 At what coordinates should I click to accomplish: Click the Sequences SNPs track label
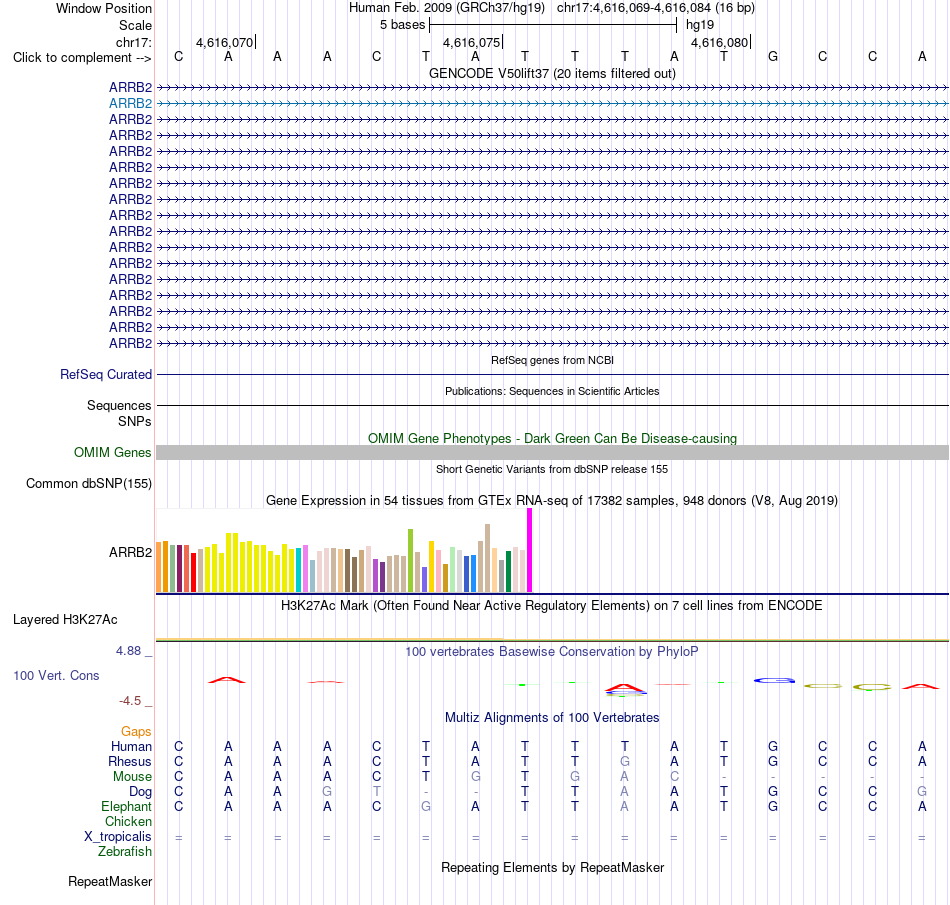tap(119, 413)
